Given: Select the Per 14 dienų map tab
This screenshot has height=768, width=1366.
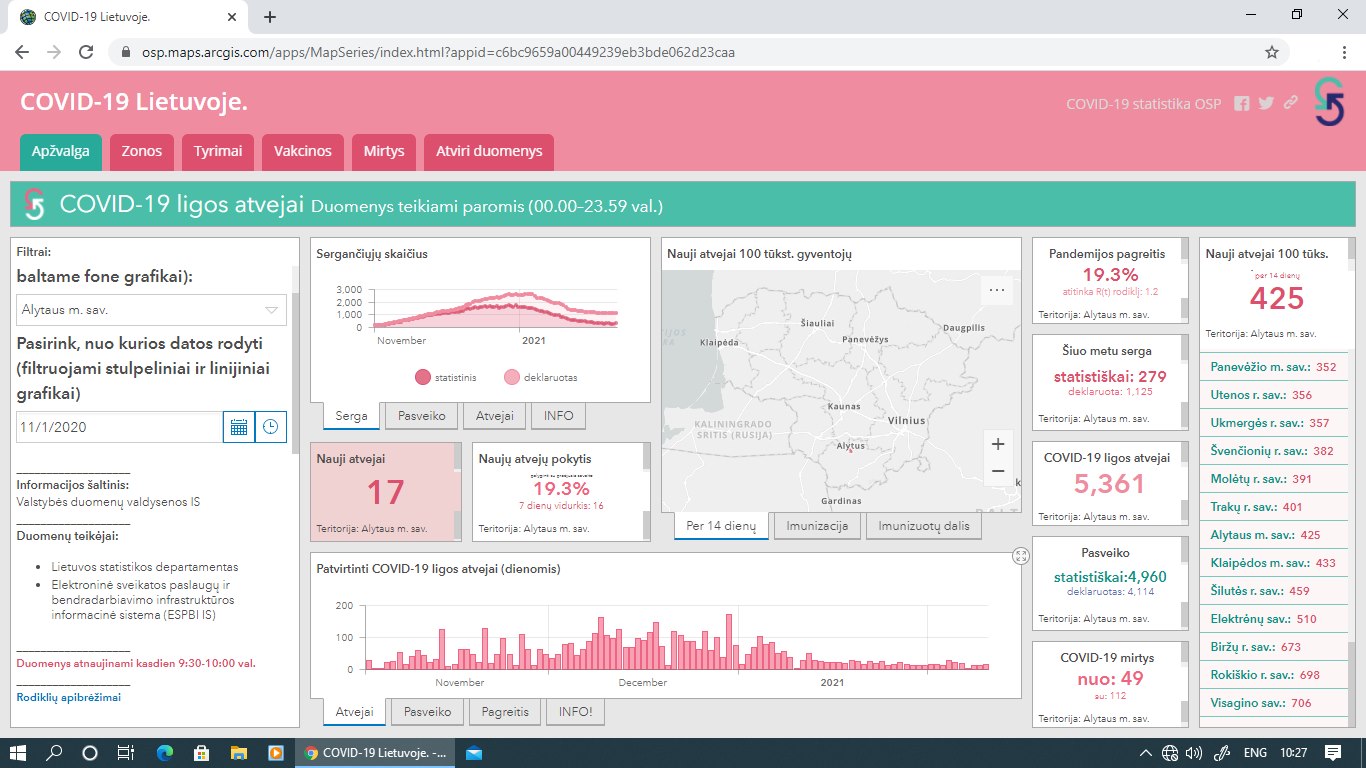Looking at the screenshot, I should tap(721, 526).
